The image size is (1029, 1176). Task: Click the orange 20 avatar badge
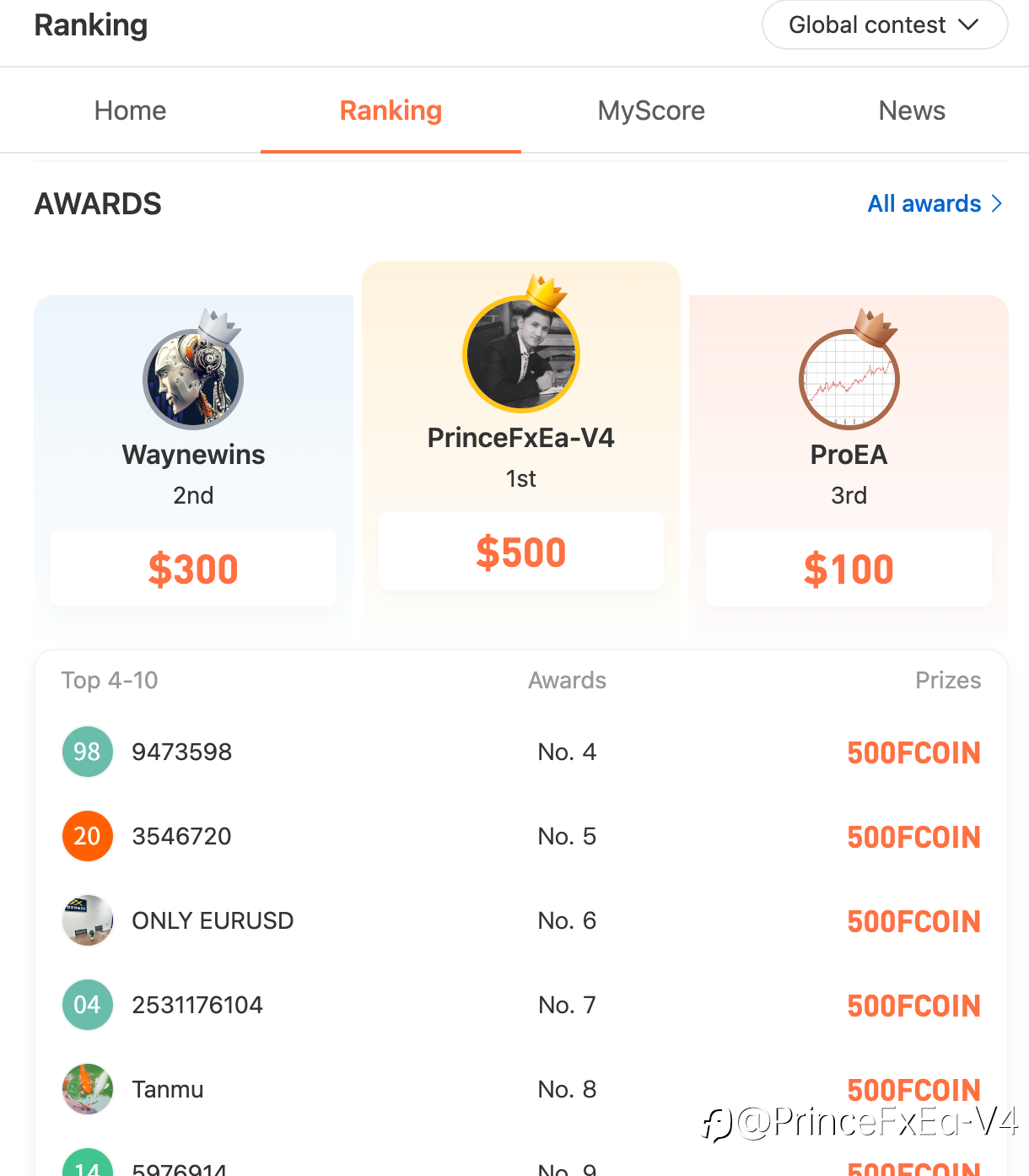click(x=88, y=836)
